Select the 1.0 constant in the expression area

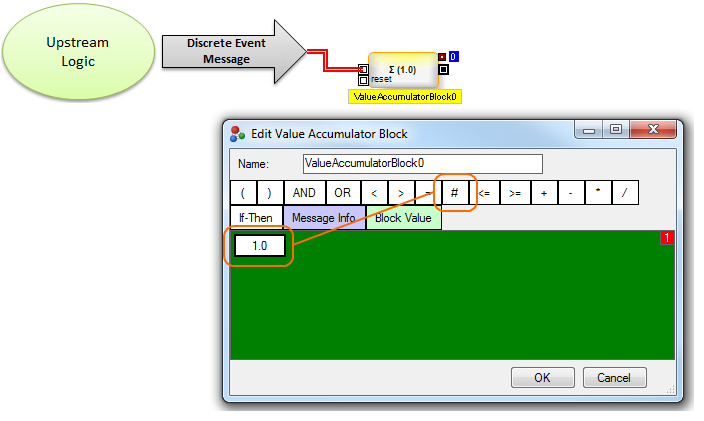260,246
